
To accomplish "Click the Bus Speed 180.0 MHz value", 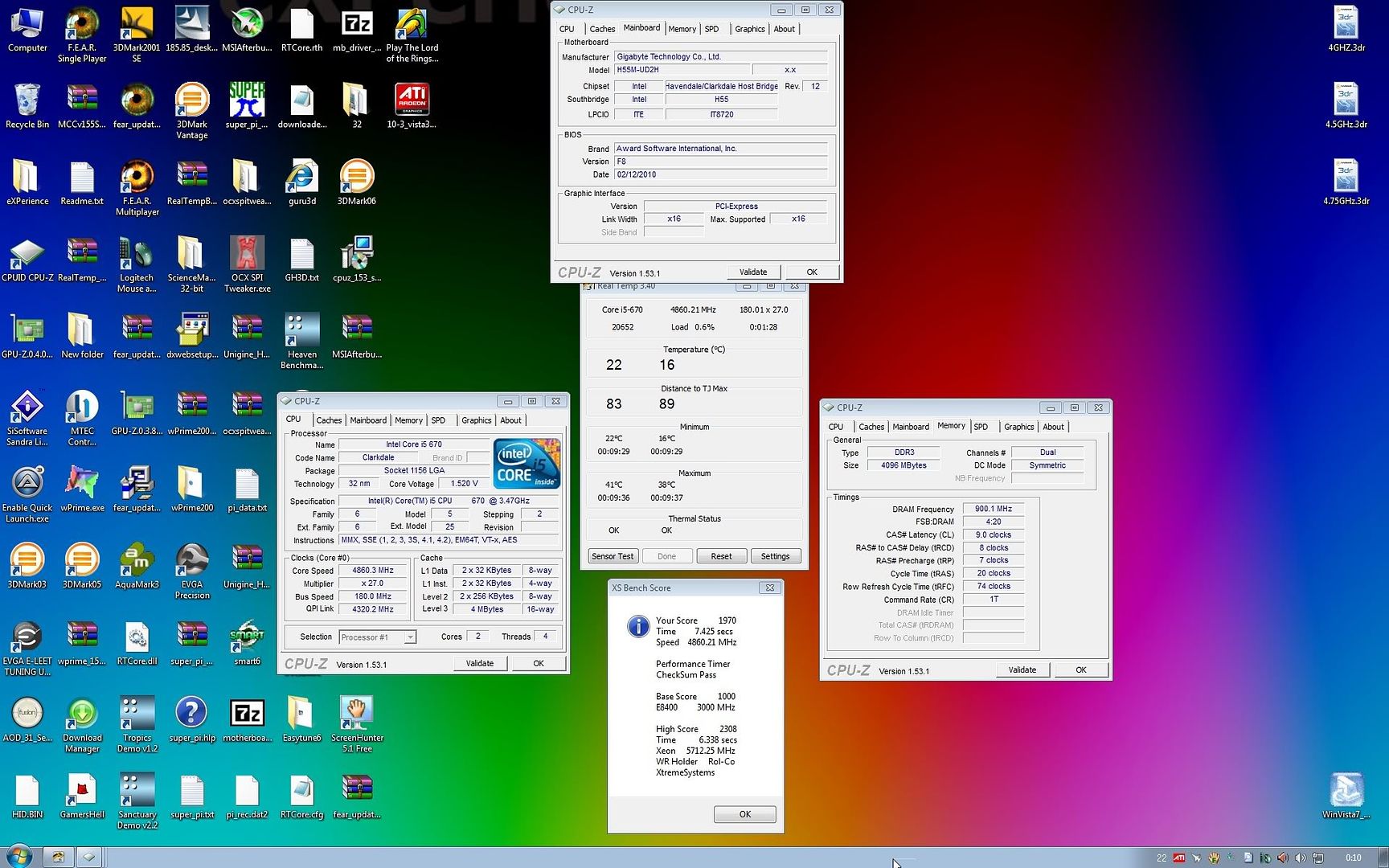I will tap(373, 596).
